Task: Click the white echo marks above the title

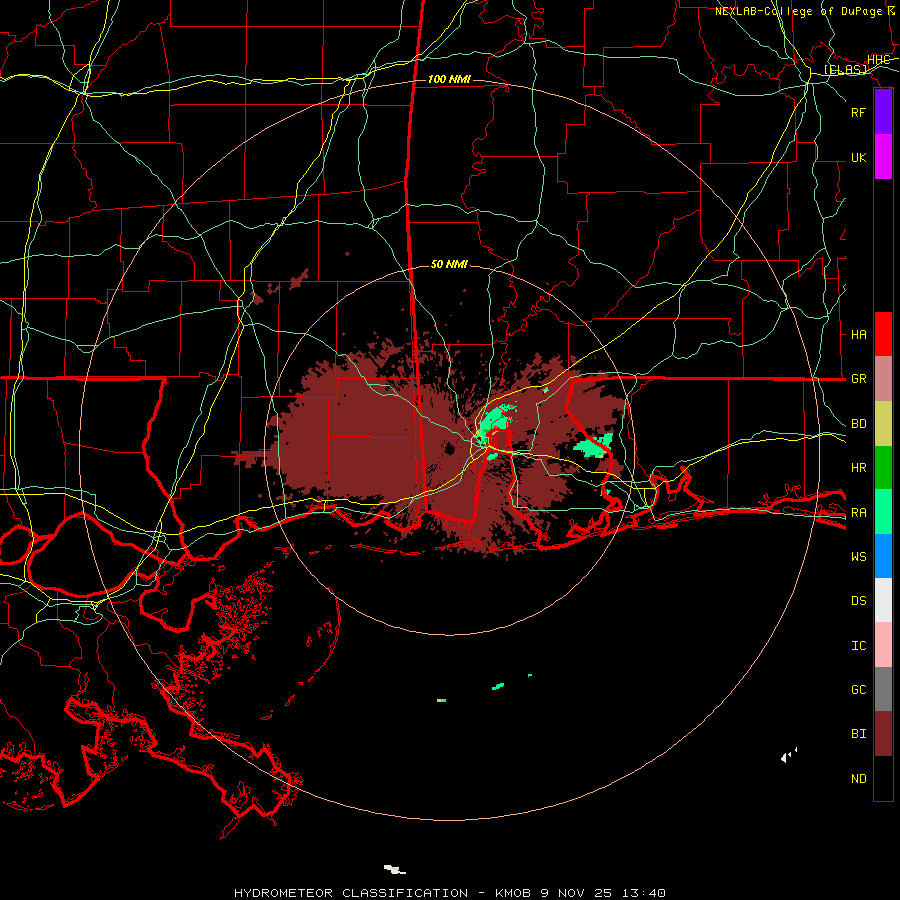Action: point(394,869)
